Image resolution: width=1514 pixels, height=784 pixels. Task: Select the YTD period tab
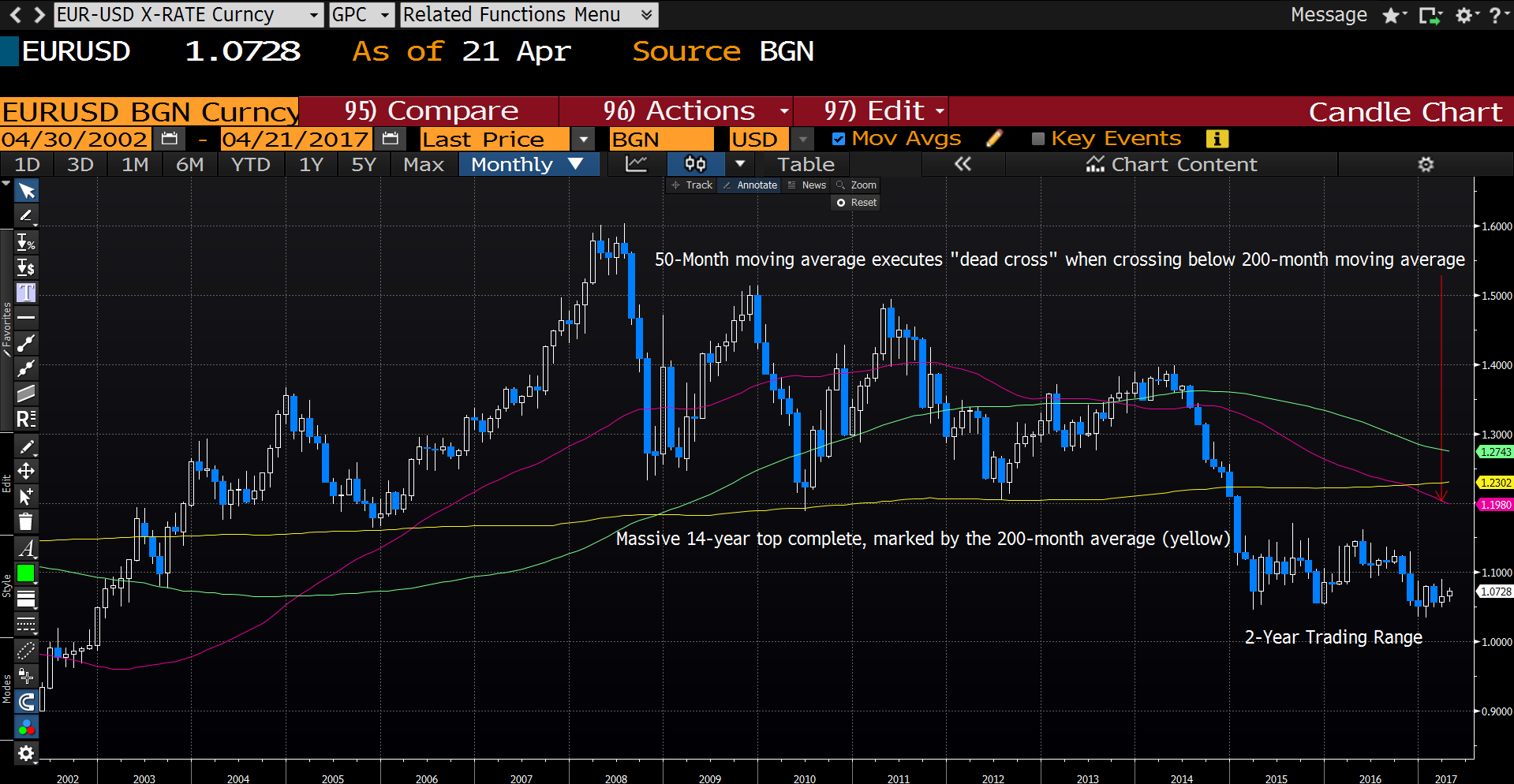pyautogui.click(x=250, y=164)
